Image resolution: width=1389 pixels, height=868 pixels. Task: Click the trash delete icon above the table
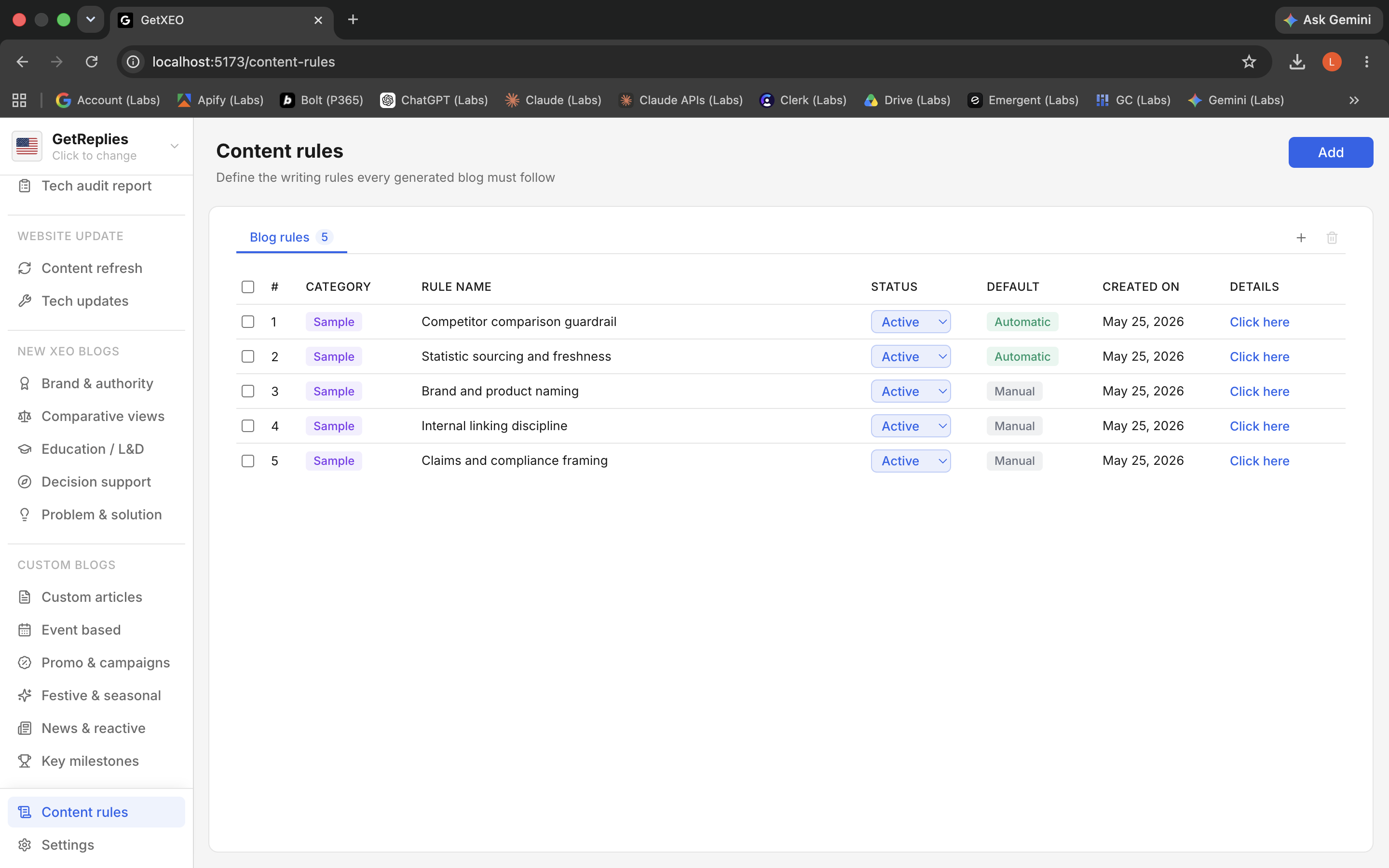pos(1332,238)
